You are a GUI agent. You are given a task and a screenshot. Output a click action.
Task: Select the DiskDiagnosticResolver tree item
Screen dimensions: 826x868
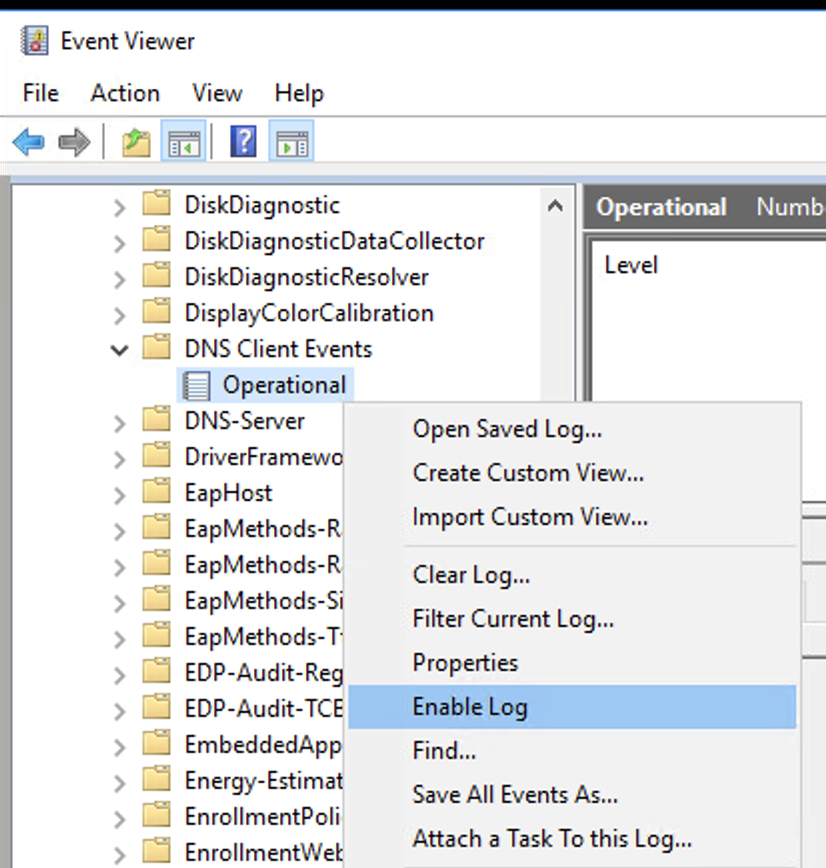point(307,277)
